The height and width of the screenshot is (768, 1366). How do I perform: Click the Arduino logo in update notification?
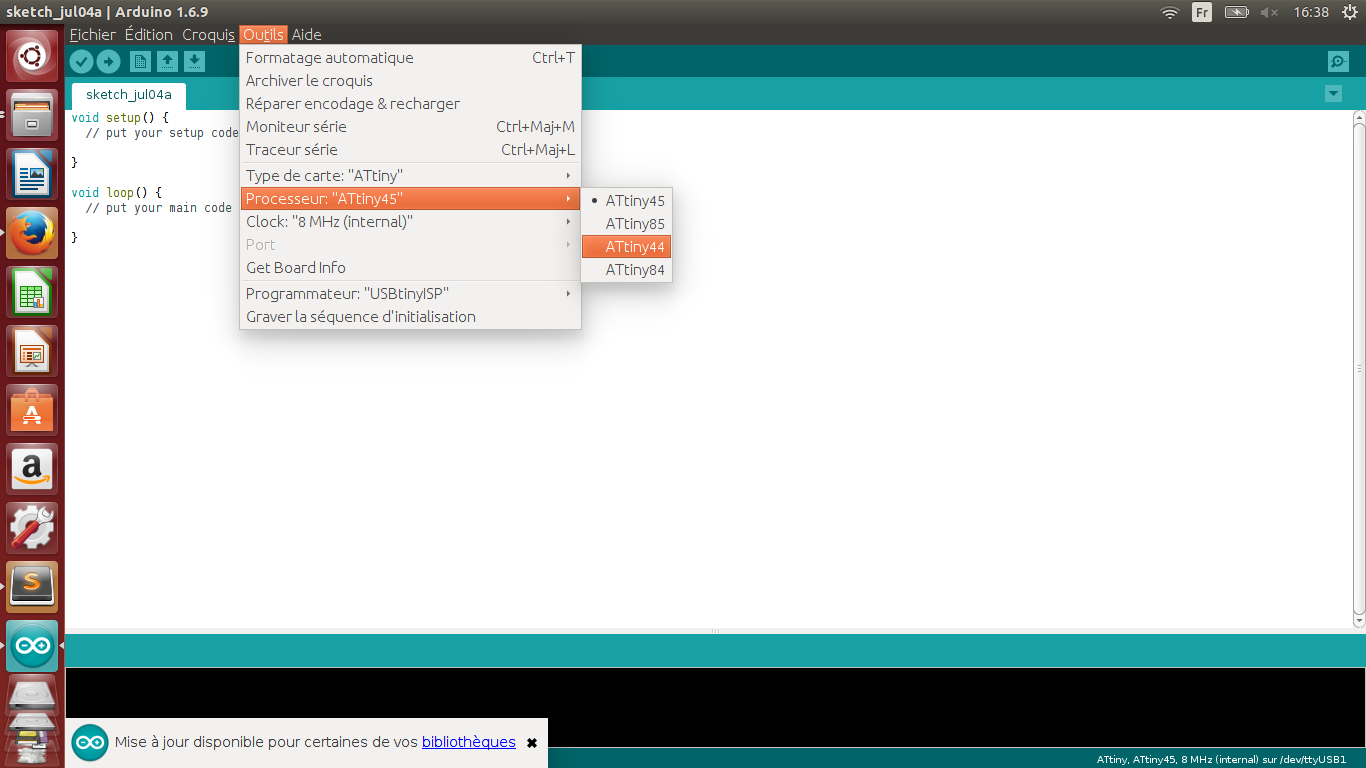point(90,743)
